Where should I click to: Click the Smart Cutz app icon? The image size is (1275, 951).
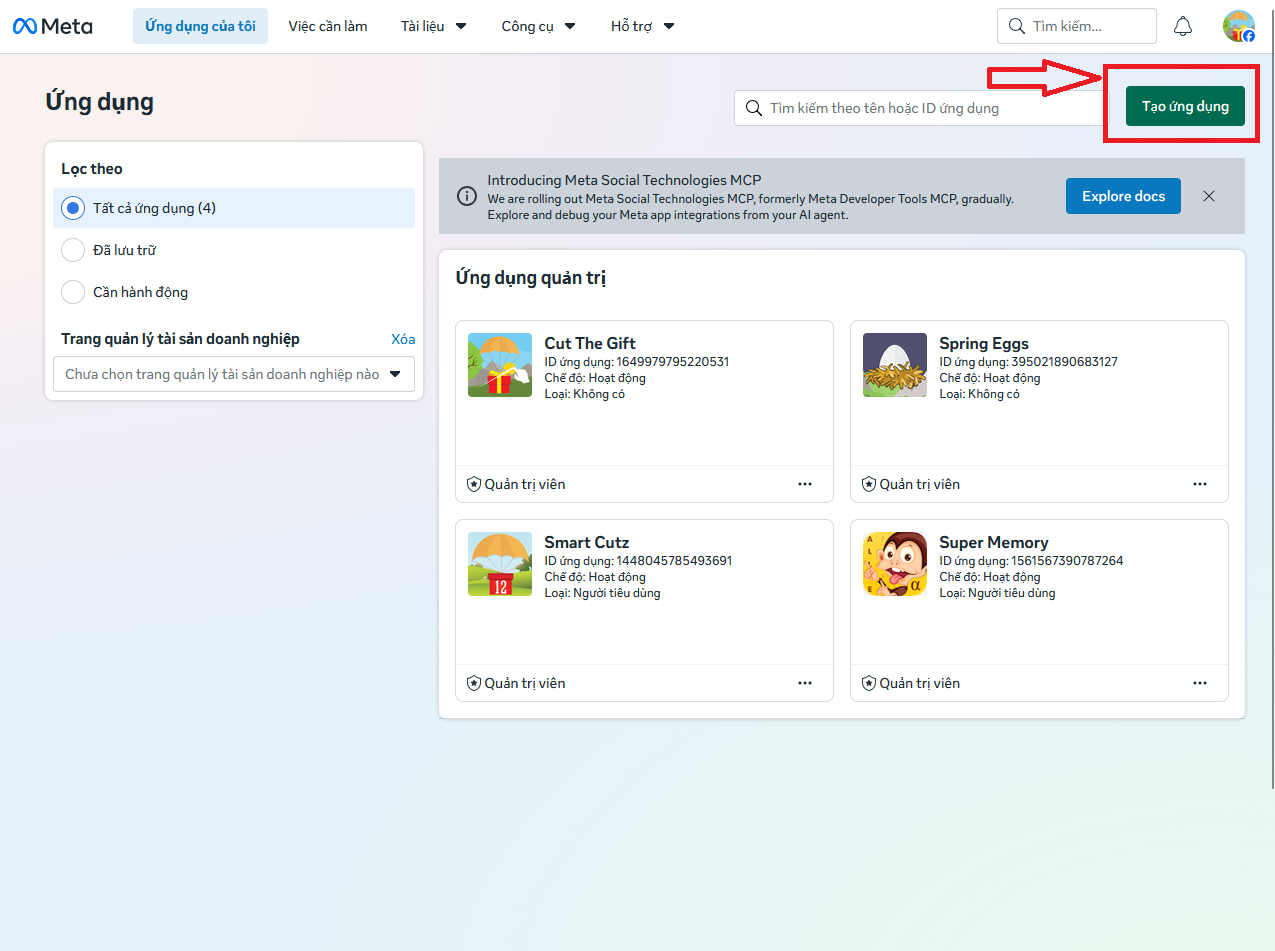click(500, 564)
